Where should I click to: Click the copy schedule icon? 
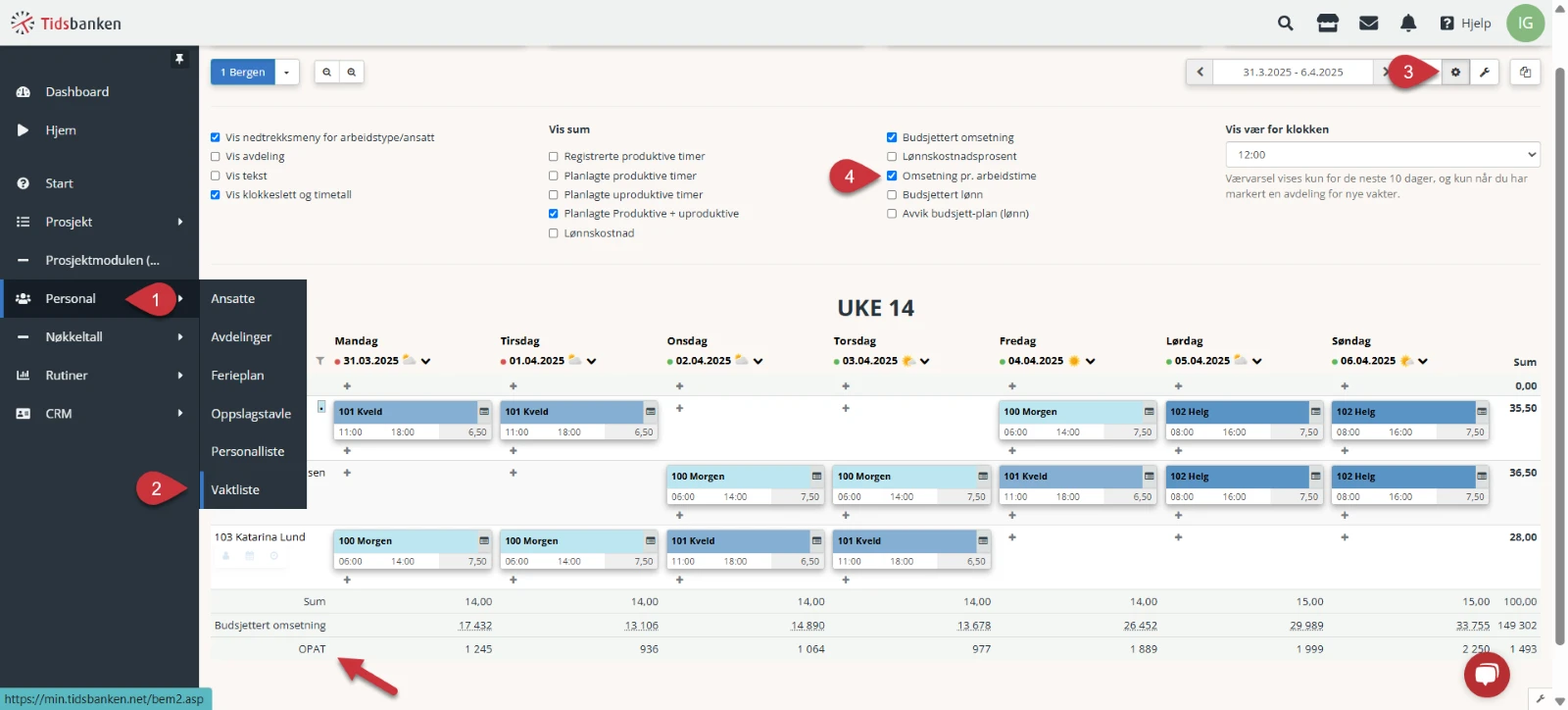tap(1525, 73)
